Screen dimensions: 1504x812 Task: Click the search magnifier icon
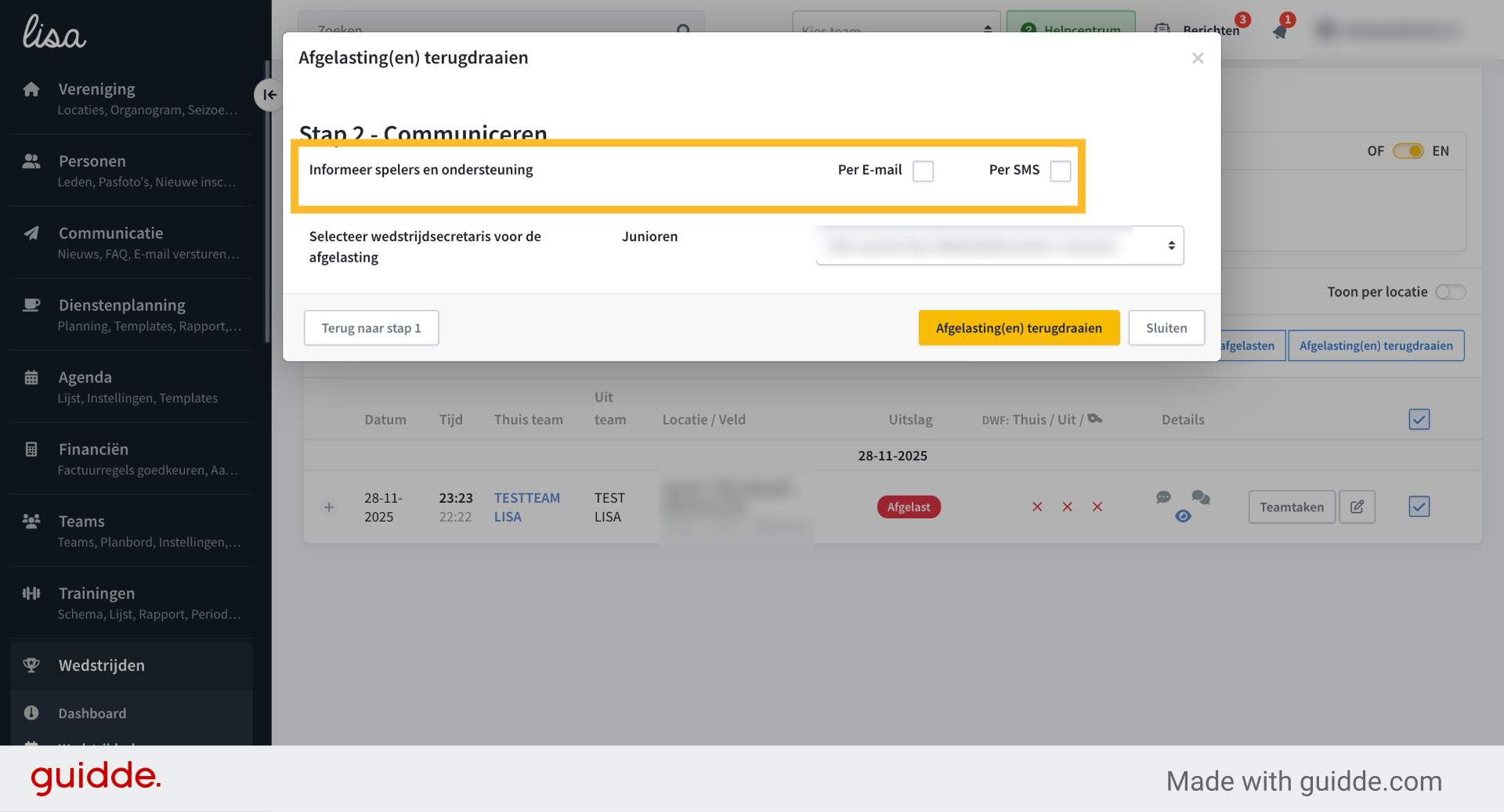pyautogui.click(x=683, y=27)
